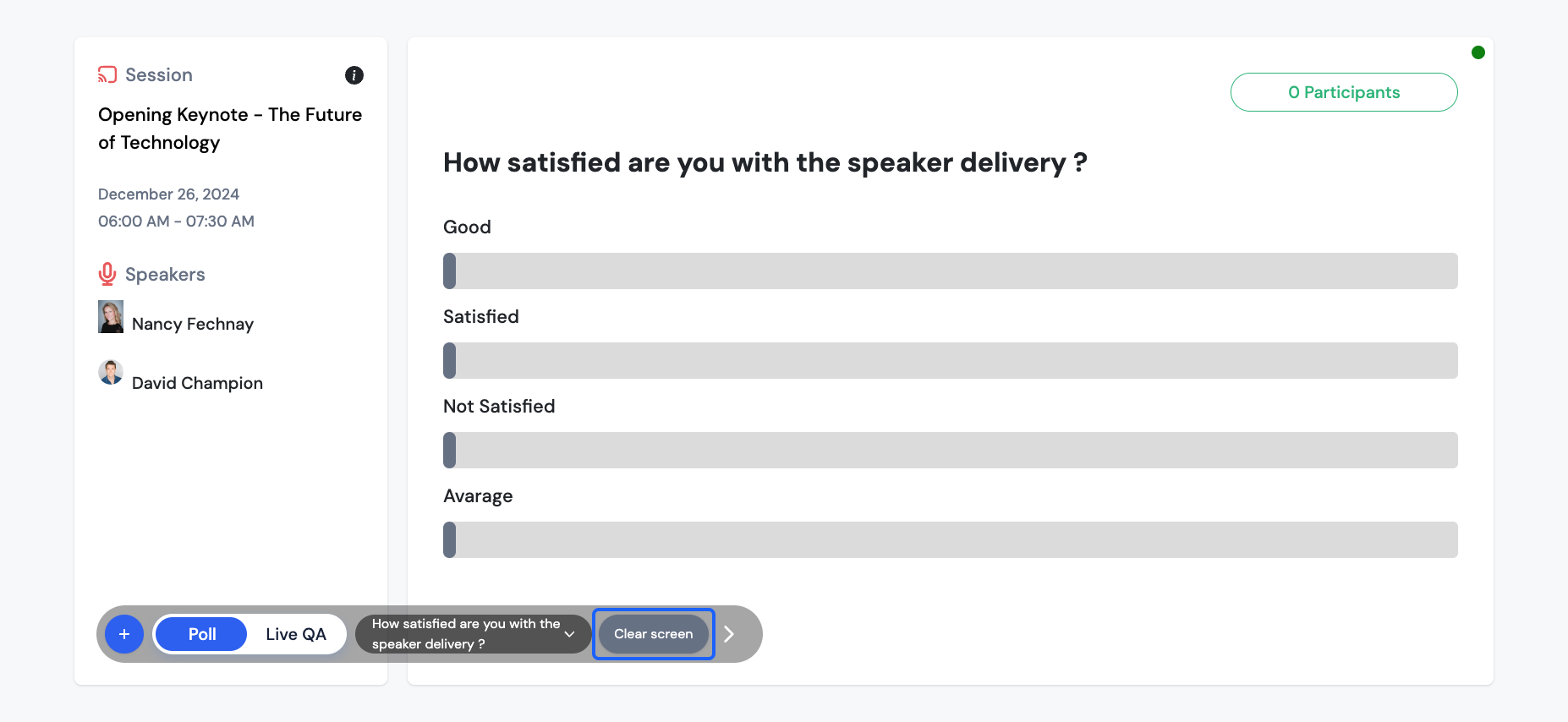
Task: Expand the poll question dropdown
Action: (x=474, y=634)
